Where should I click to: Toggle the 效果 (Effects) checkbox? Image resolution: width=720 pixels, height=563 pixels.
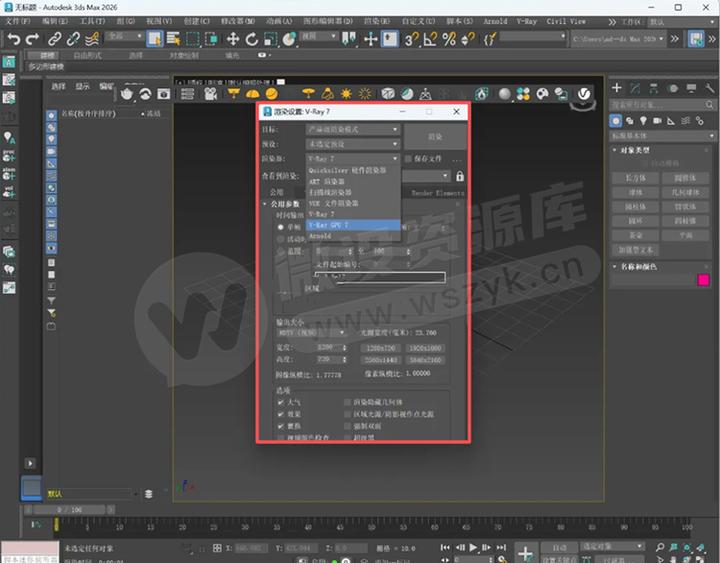click(x=281, y=413)
